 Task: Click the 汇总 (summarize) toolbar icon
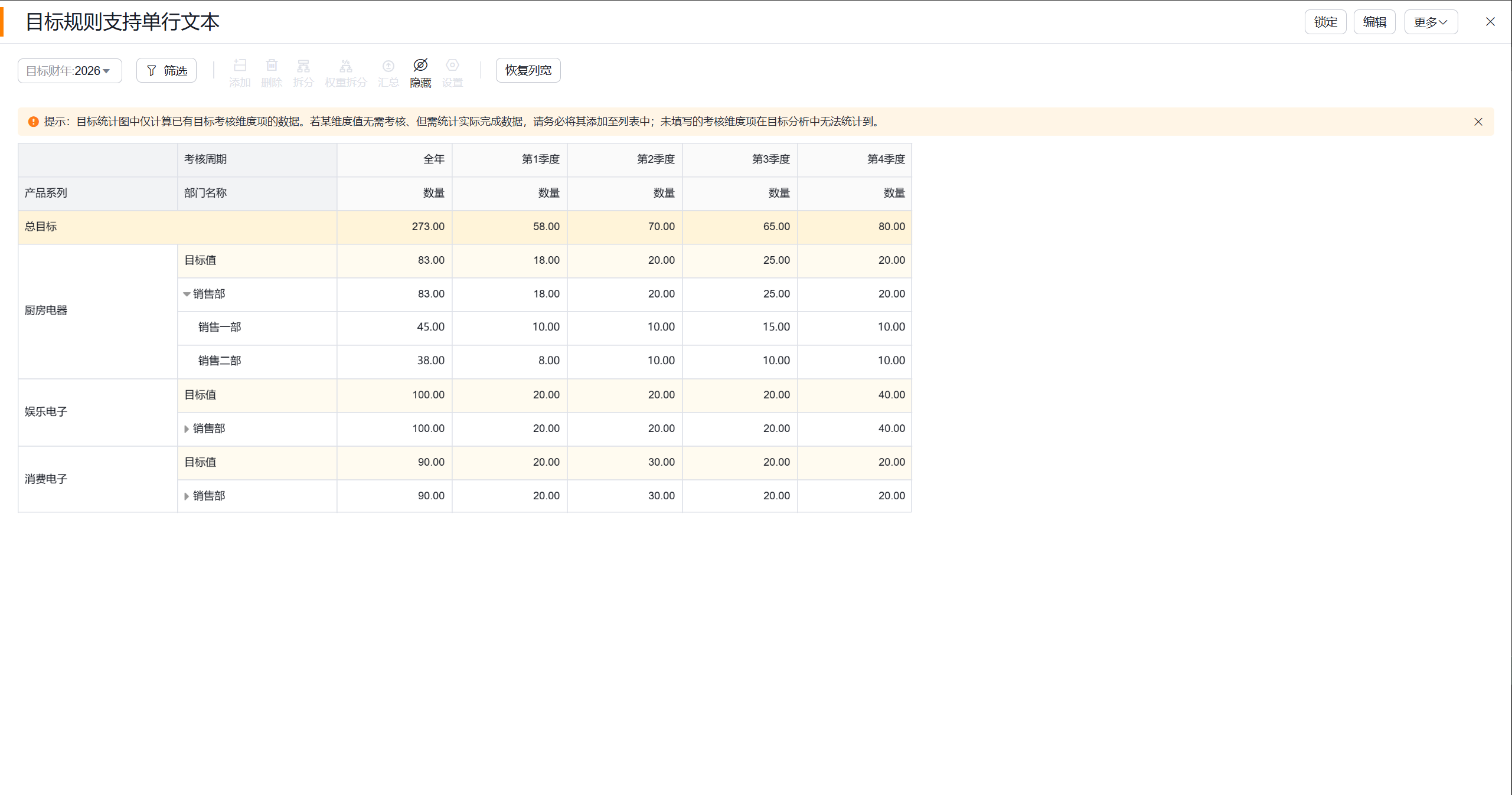point(388,66)
